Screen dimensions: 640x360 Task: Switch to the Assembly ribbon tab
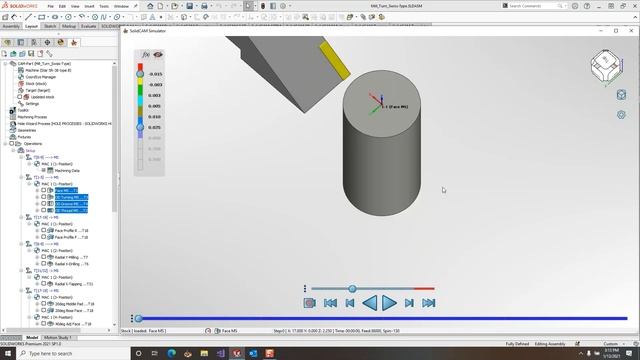11,26
